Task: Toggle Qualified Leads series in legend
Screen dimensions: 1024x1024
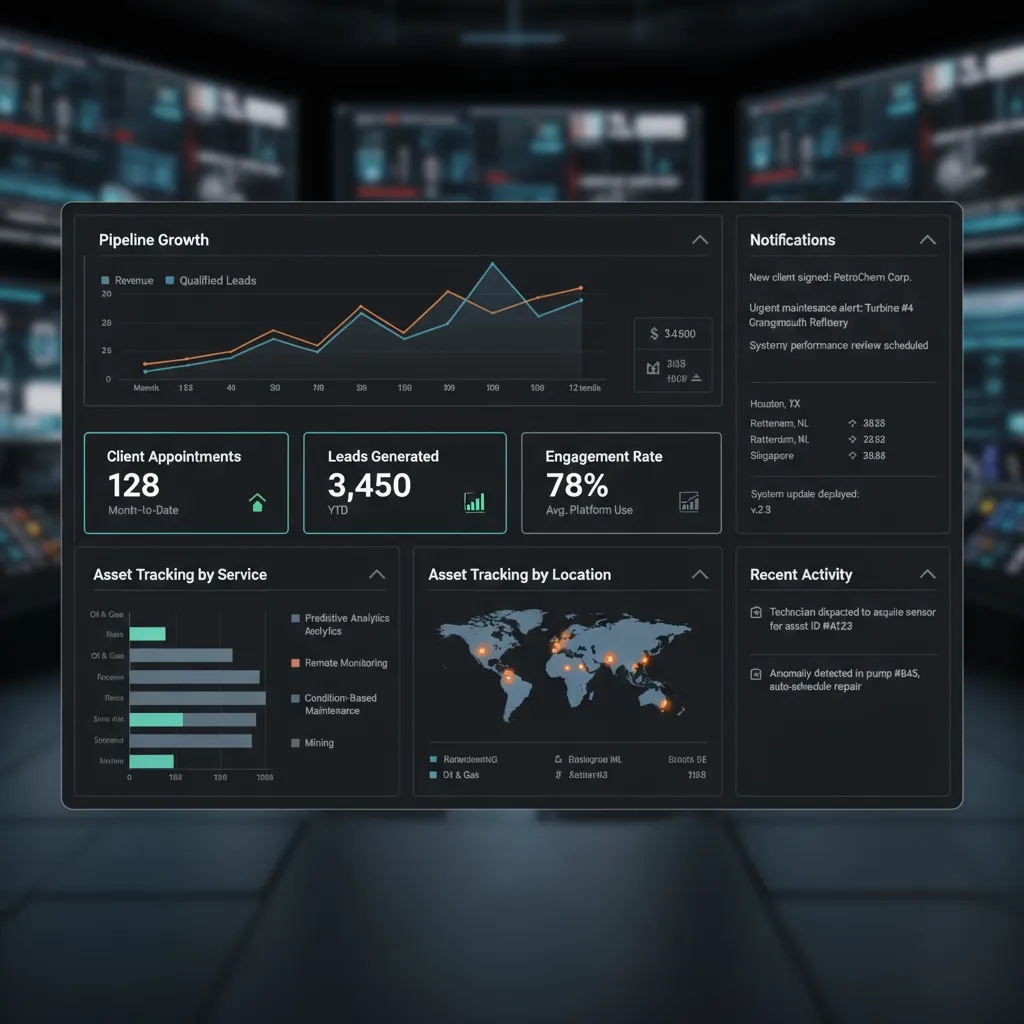Action: point(211,280)
